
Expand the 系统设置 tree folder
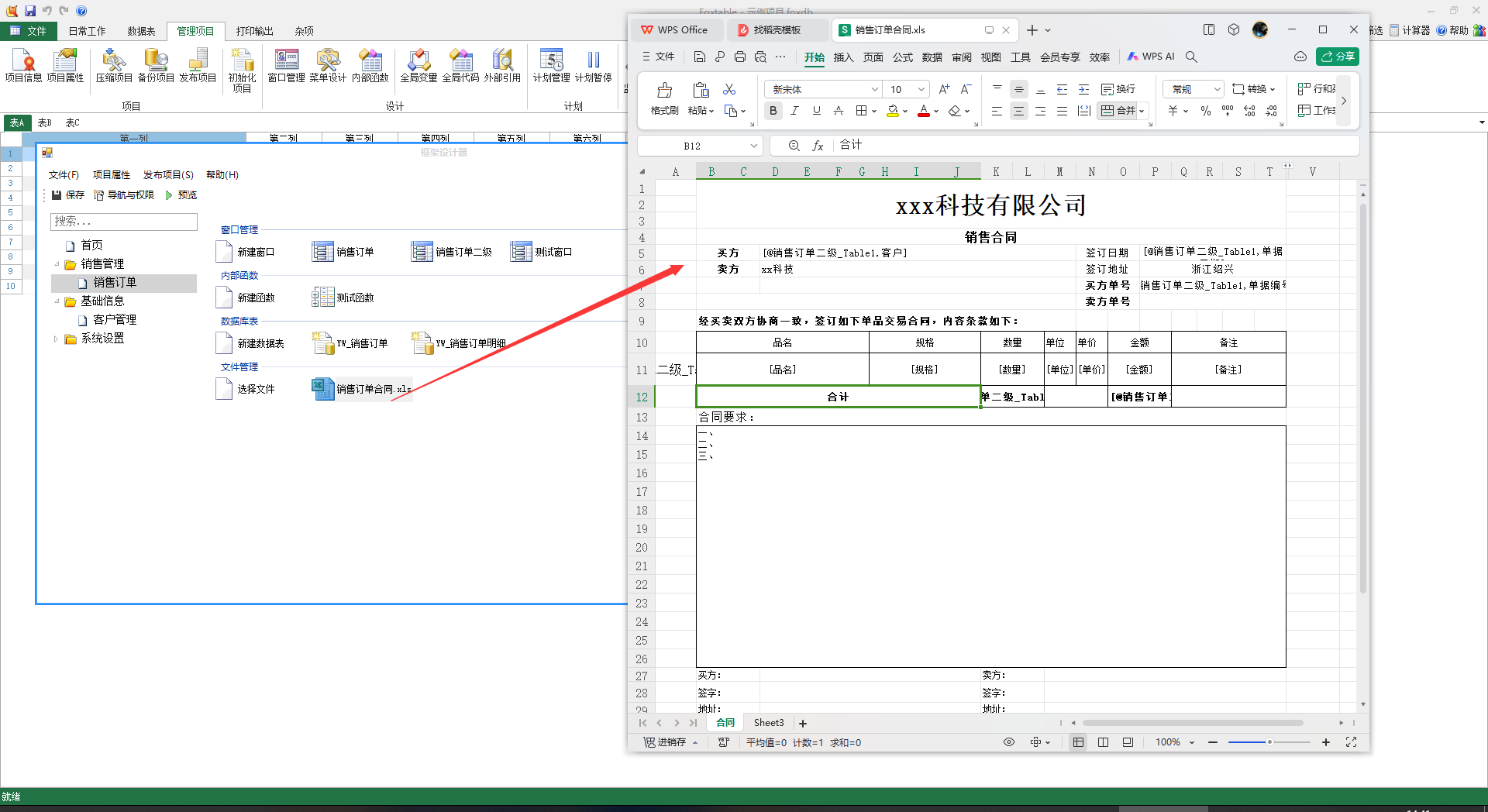coord(56,339)
